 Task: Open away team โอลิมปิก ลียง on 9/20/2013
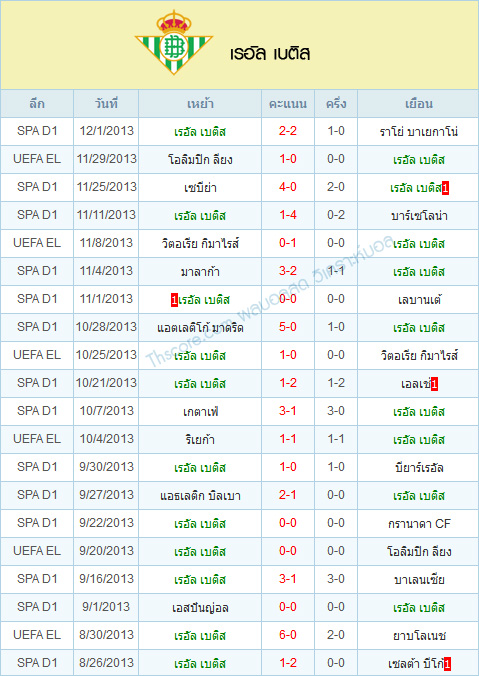419,551
